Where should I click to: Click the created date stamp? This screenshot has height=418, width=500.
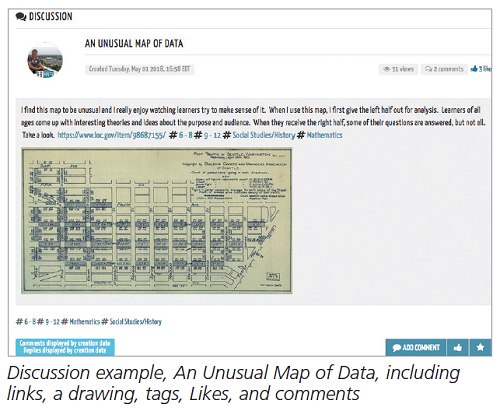[x=139, y=69]
